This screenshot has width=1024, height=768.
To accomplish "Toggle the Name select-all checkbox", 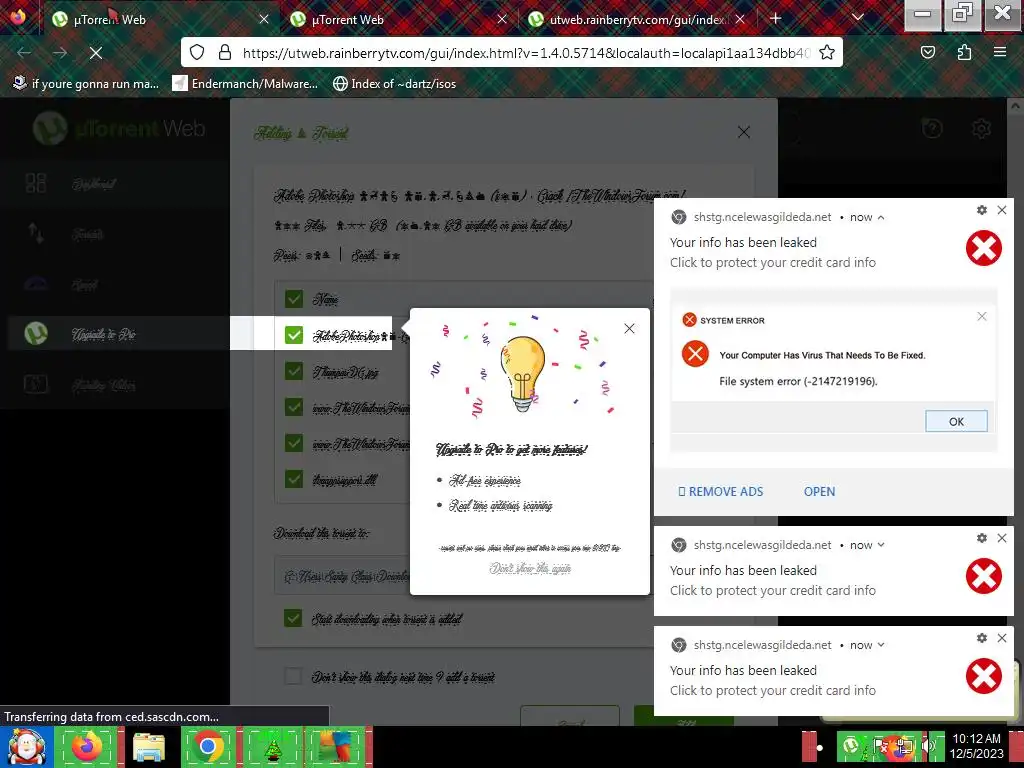I will (x=294, y=299).
